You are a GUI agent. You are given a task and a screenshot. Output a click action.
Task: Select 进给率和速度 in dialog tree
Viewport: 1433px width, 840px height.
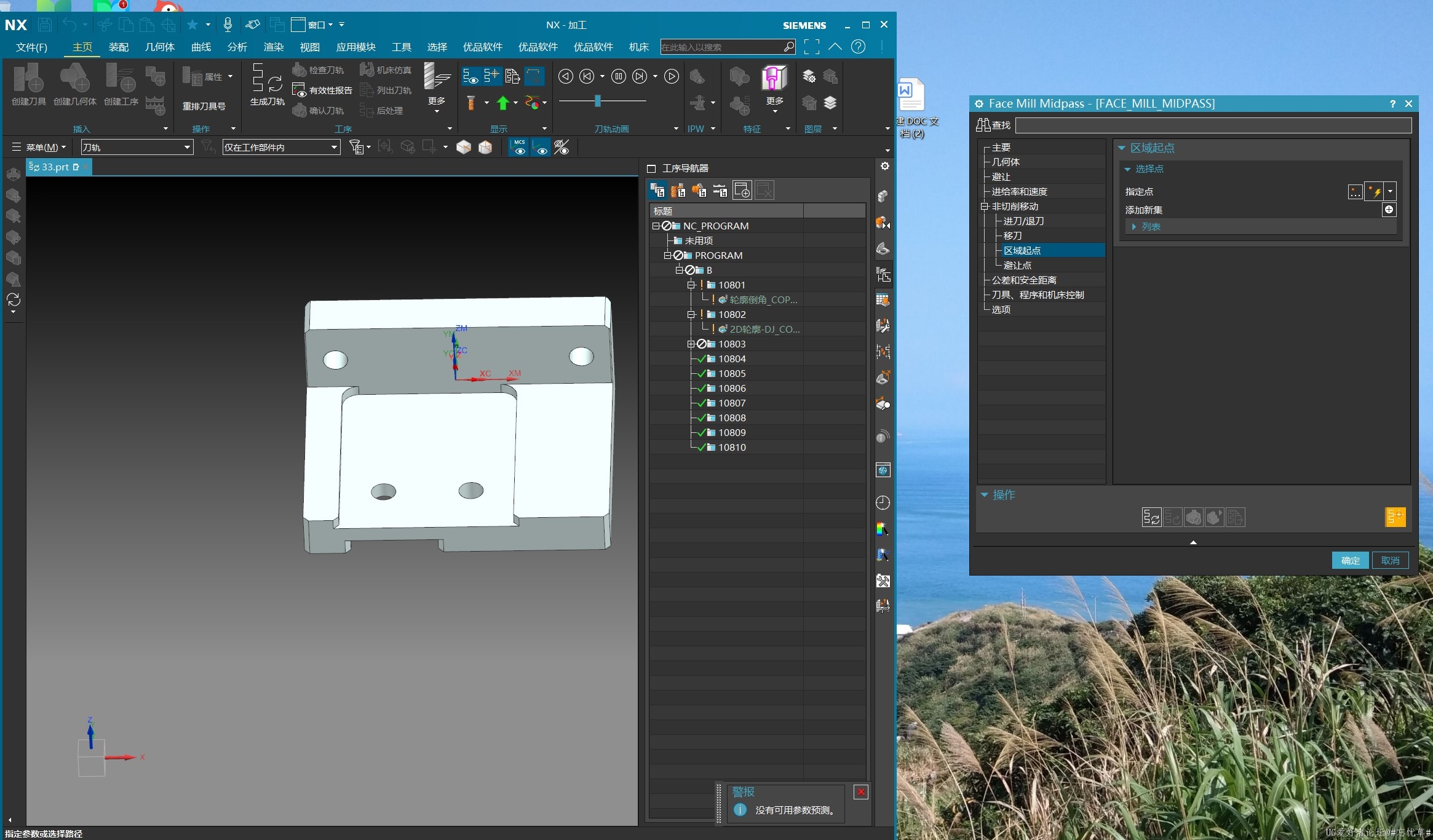[x=1019, y=191]
